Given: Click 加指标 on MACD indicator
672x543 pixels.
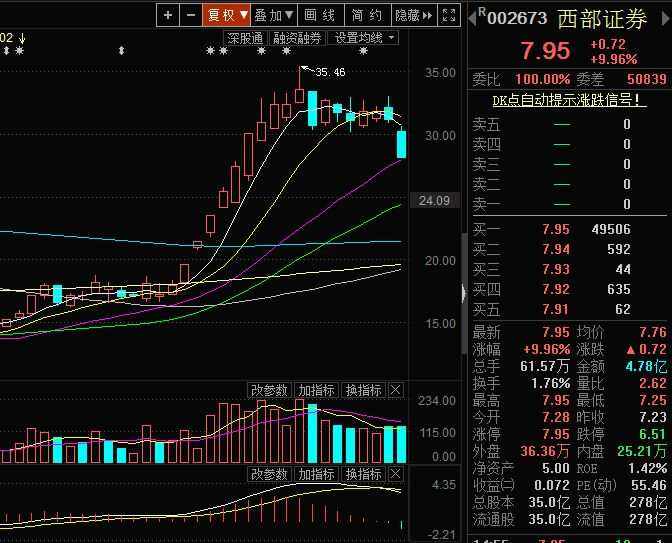Looking at the screenshot, I should (316, 474).
